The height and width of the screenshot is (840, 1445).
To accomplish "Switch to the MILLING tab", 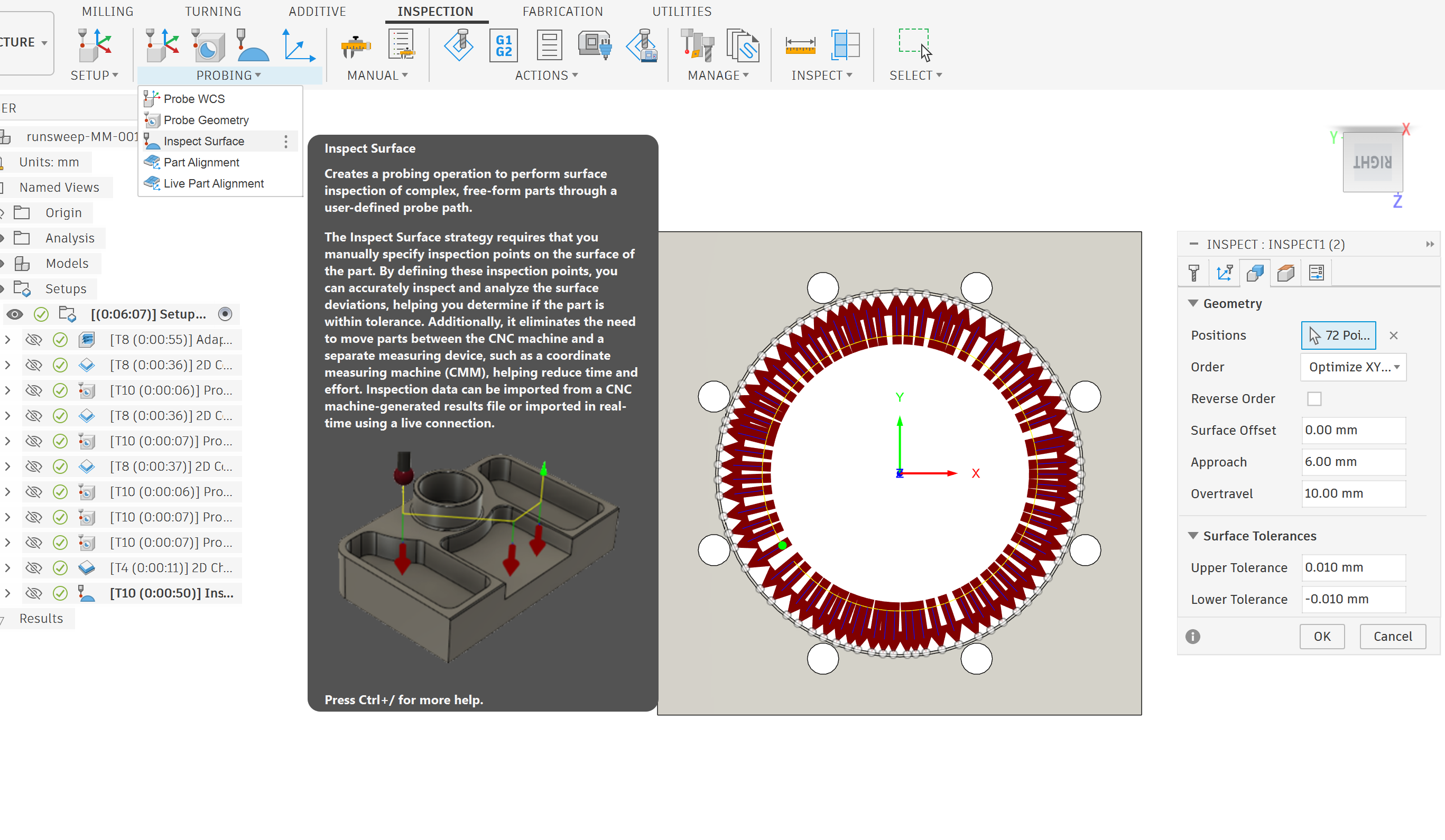I will pyautogui.click(x=107, y=12).
